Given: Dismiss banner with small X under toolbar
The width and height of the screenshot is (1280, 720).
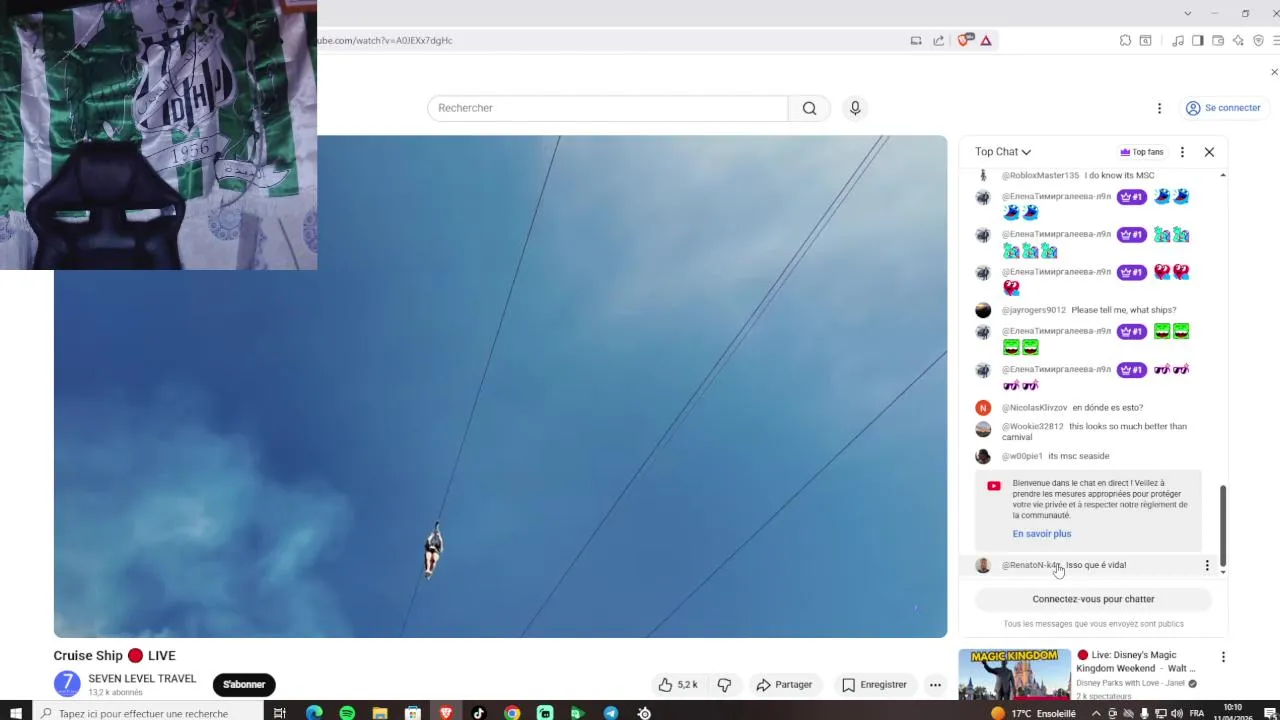Looking at the screenshot, I should coord(1274,72).
